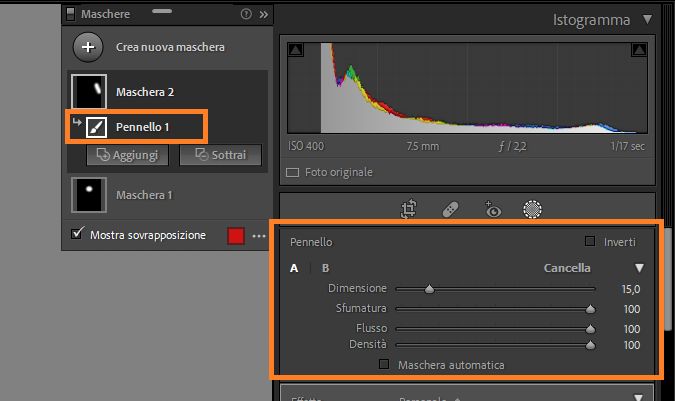
Task: Switch to Cancella erase brush
Action: click(567, 268)
